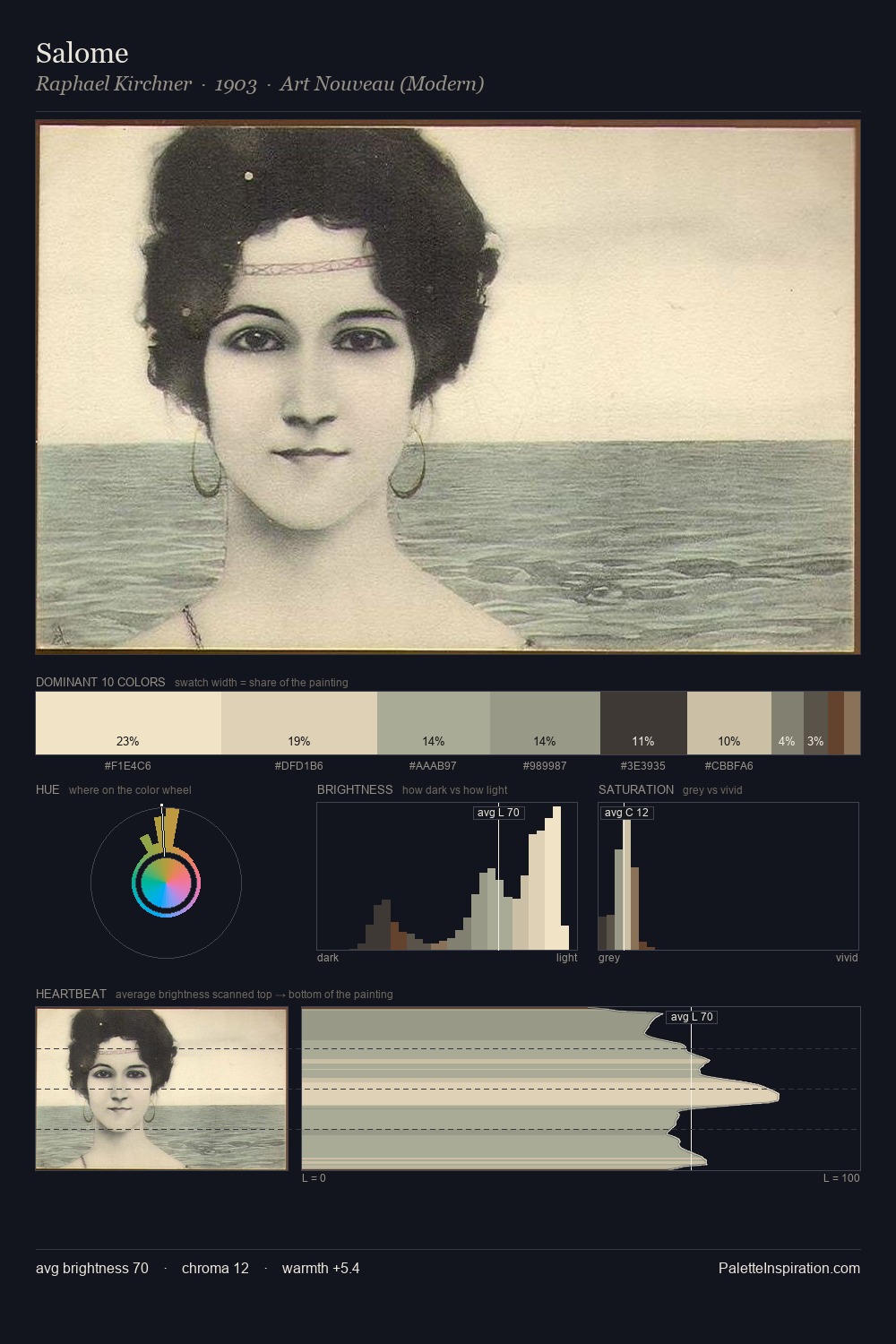Select the 19% swatch #DFD1B6

tap(299, 723)
